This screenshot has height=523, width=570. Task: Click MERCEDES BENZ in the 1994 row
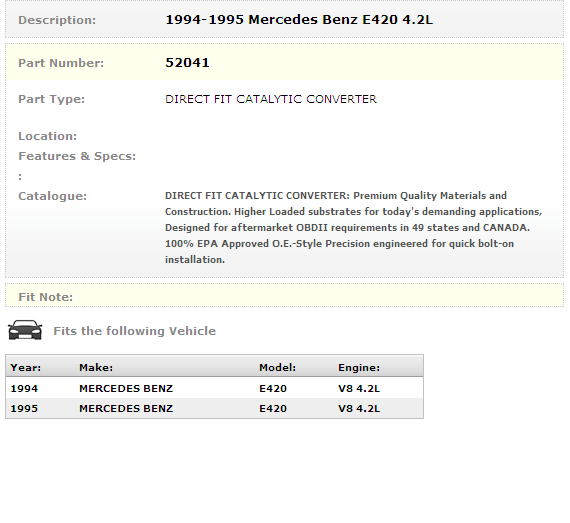pyautogui.click(x=126, y=389)
